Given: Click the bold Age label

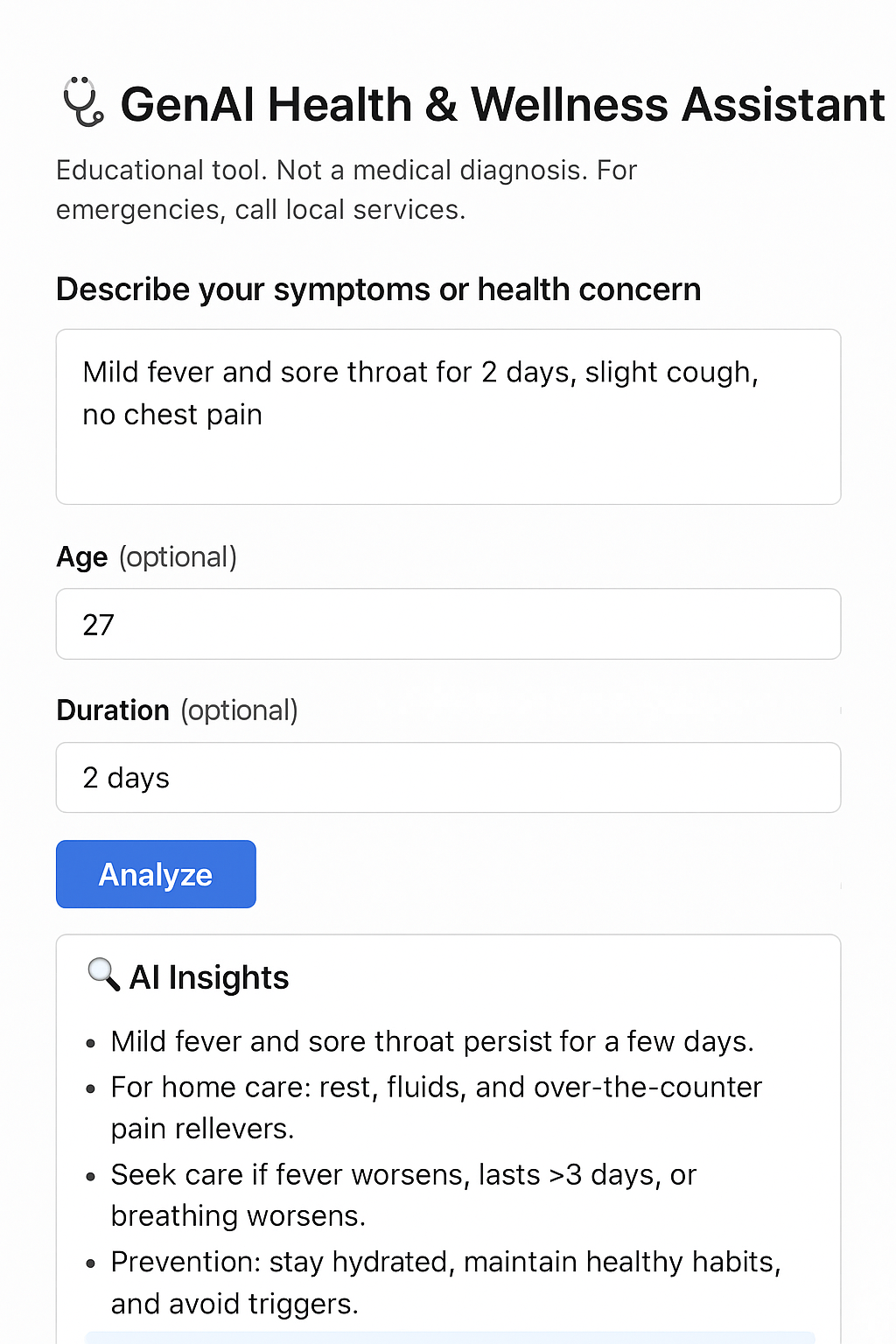Looking at the screenshot, I should (82, 557).
